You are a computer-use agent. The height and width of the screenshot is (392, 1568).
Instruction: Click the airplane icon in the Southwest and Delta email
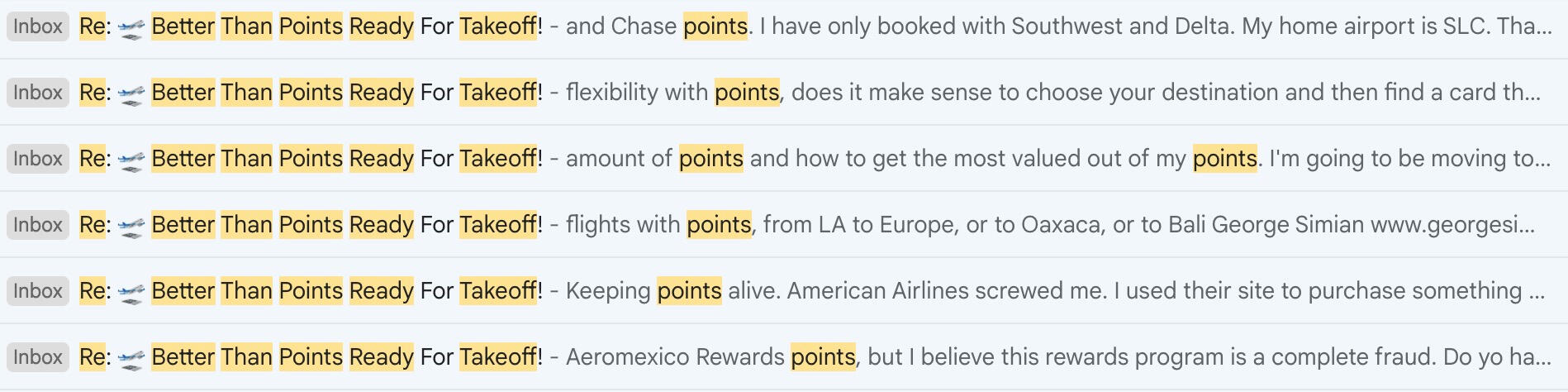[131, 28]
